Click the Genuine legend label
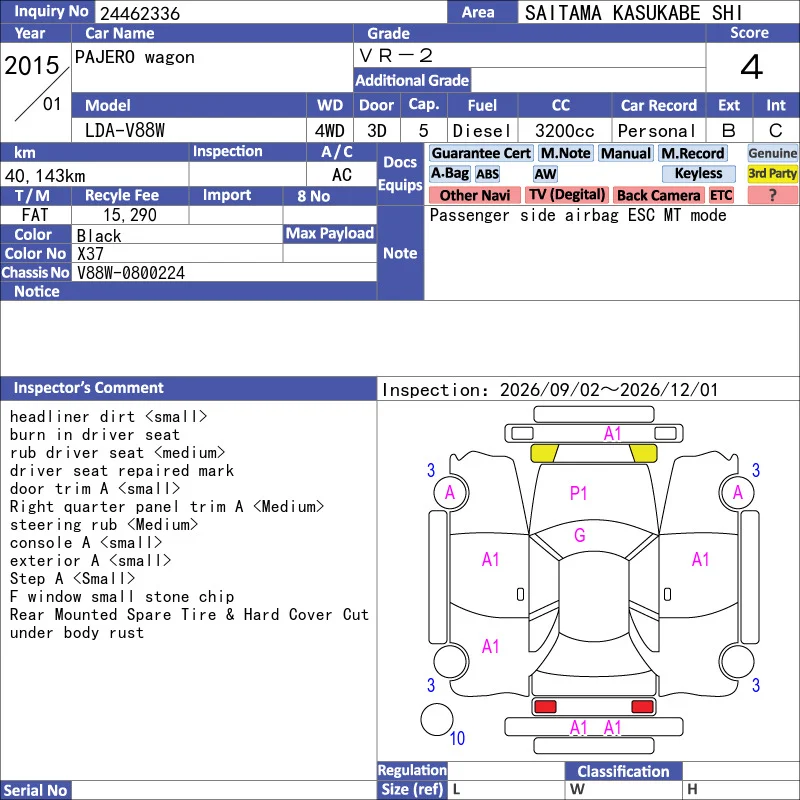The height and width of the screenshot is (800, 800). coord(772,153)
